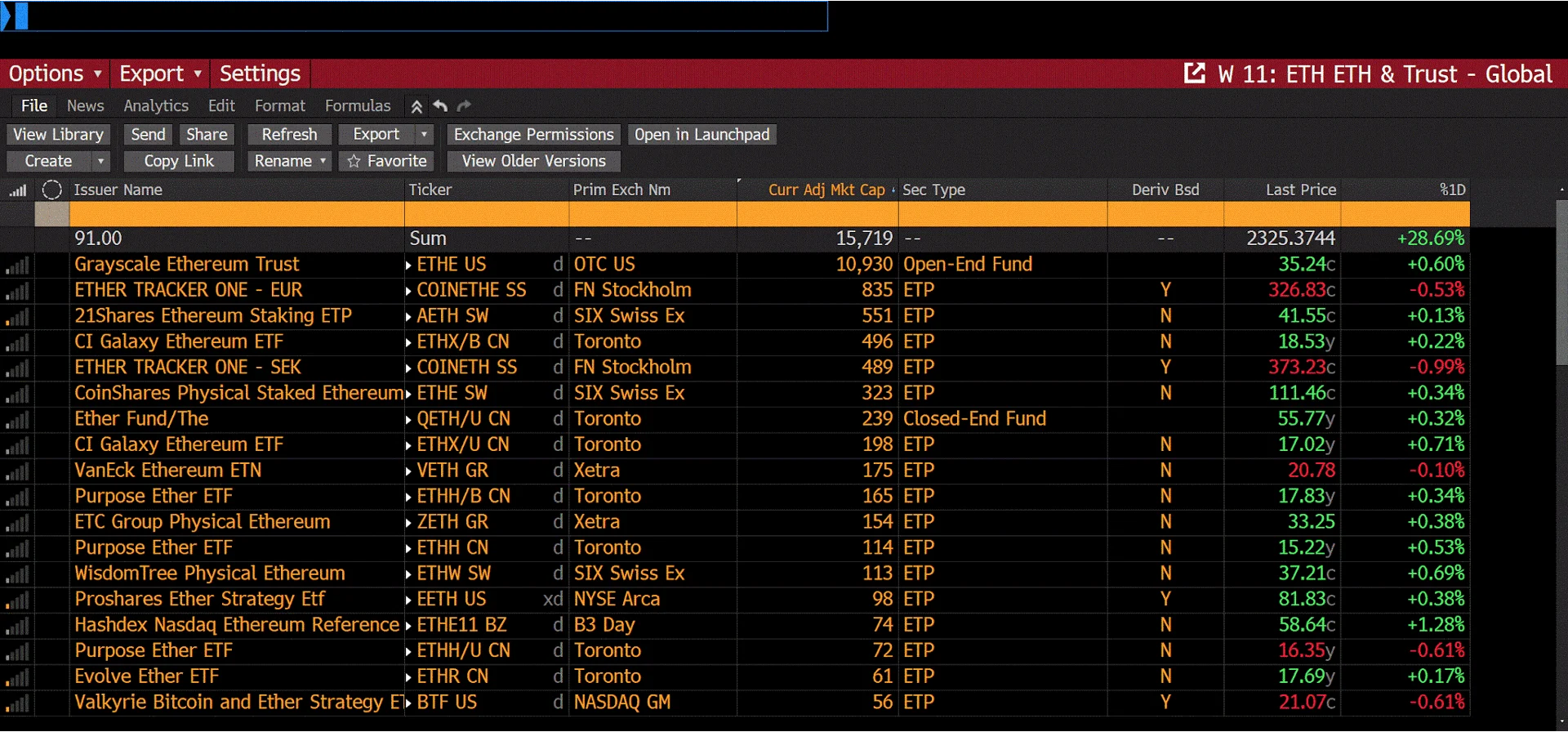Open the gray Export button dropdown arrow

(424, 135)
